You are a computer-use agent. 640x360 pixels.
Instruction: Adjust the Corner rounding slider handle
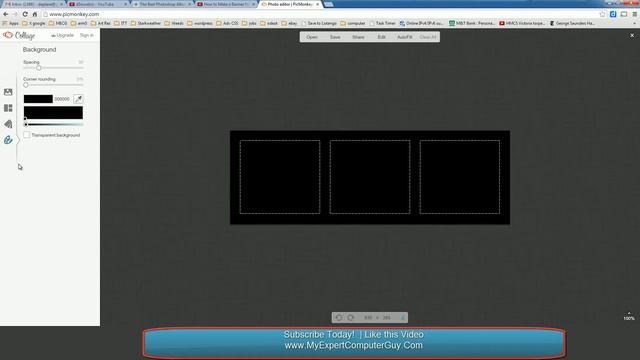pyautogui.click(x=26, y=85)
